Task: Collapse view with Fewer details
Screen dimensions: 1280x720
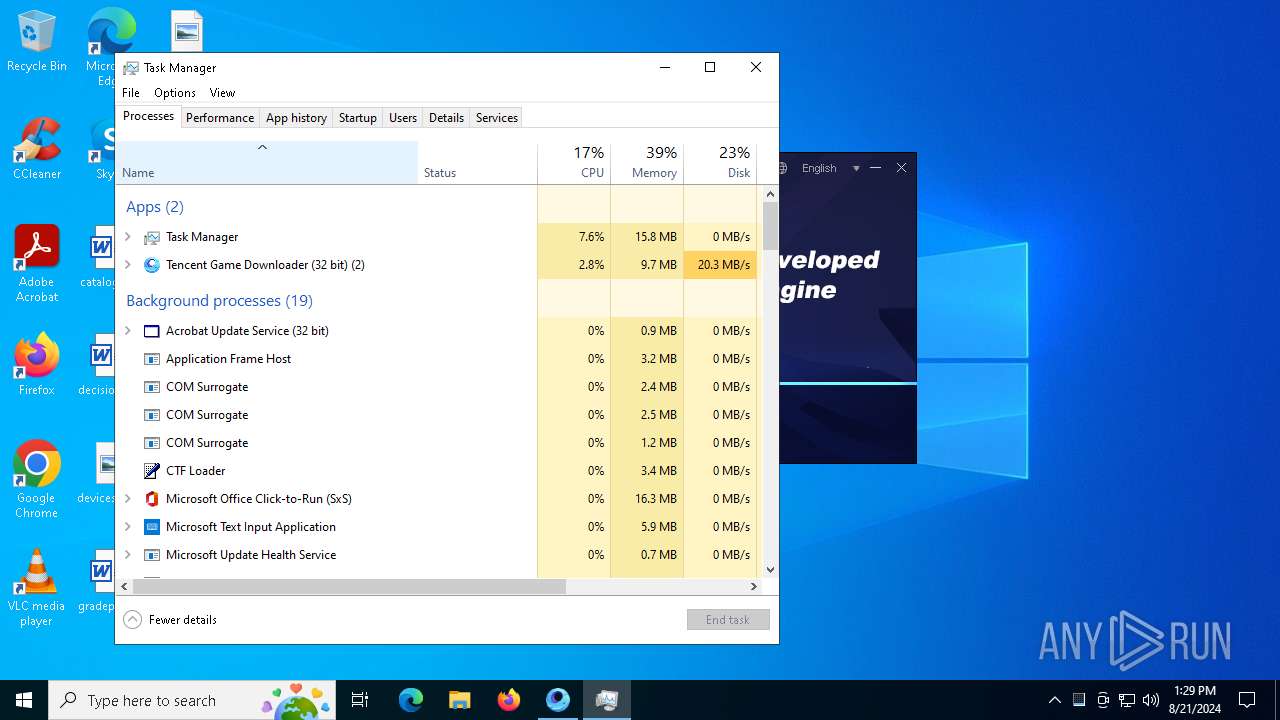Action: pyautogui.click(x=170, y=620)
